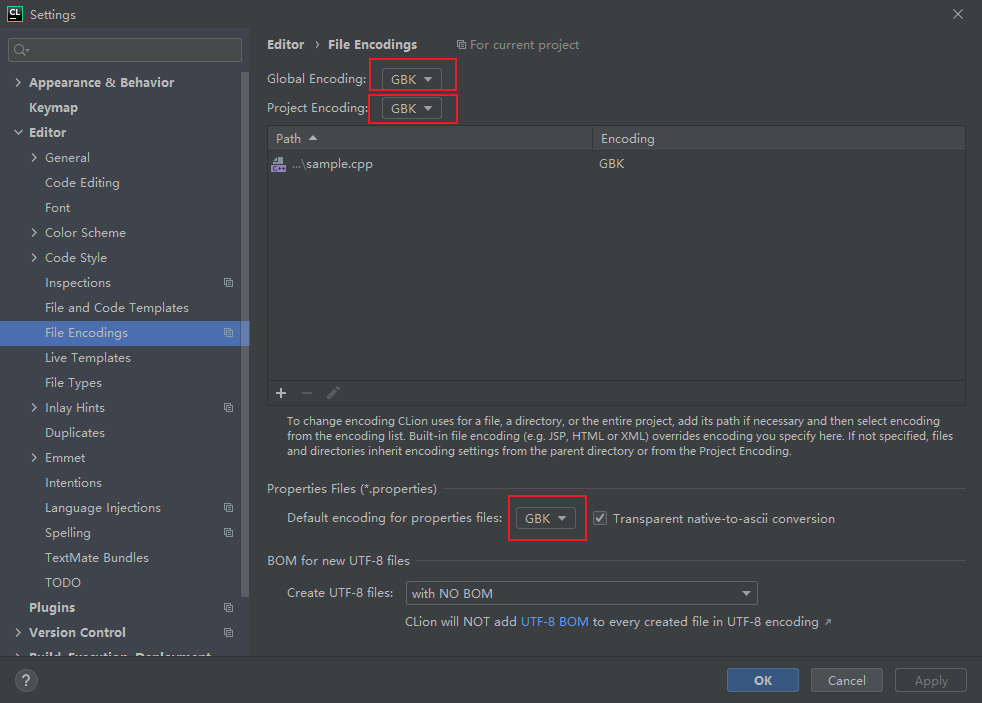Screen dimensions: 982x703
Task: Click the OK button
Action: pyautogui.click(x=763, y=680)
